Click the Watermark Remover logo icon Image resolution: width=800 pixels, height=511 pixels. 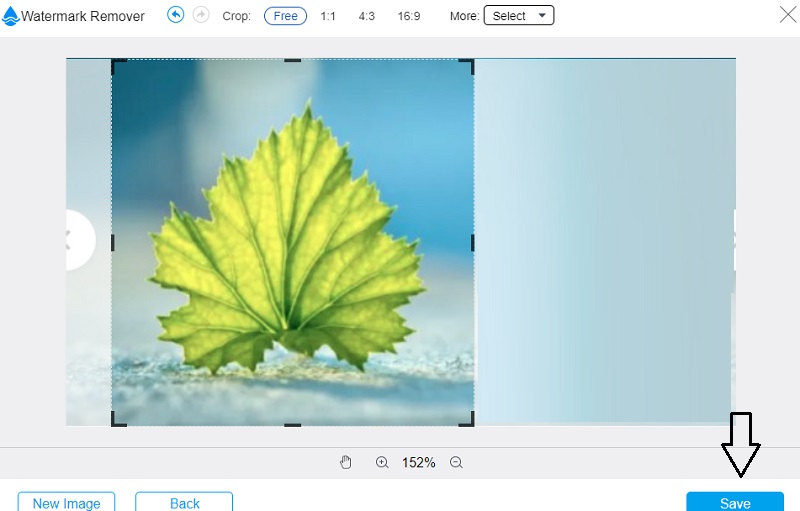pos(11,16)
